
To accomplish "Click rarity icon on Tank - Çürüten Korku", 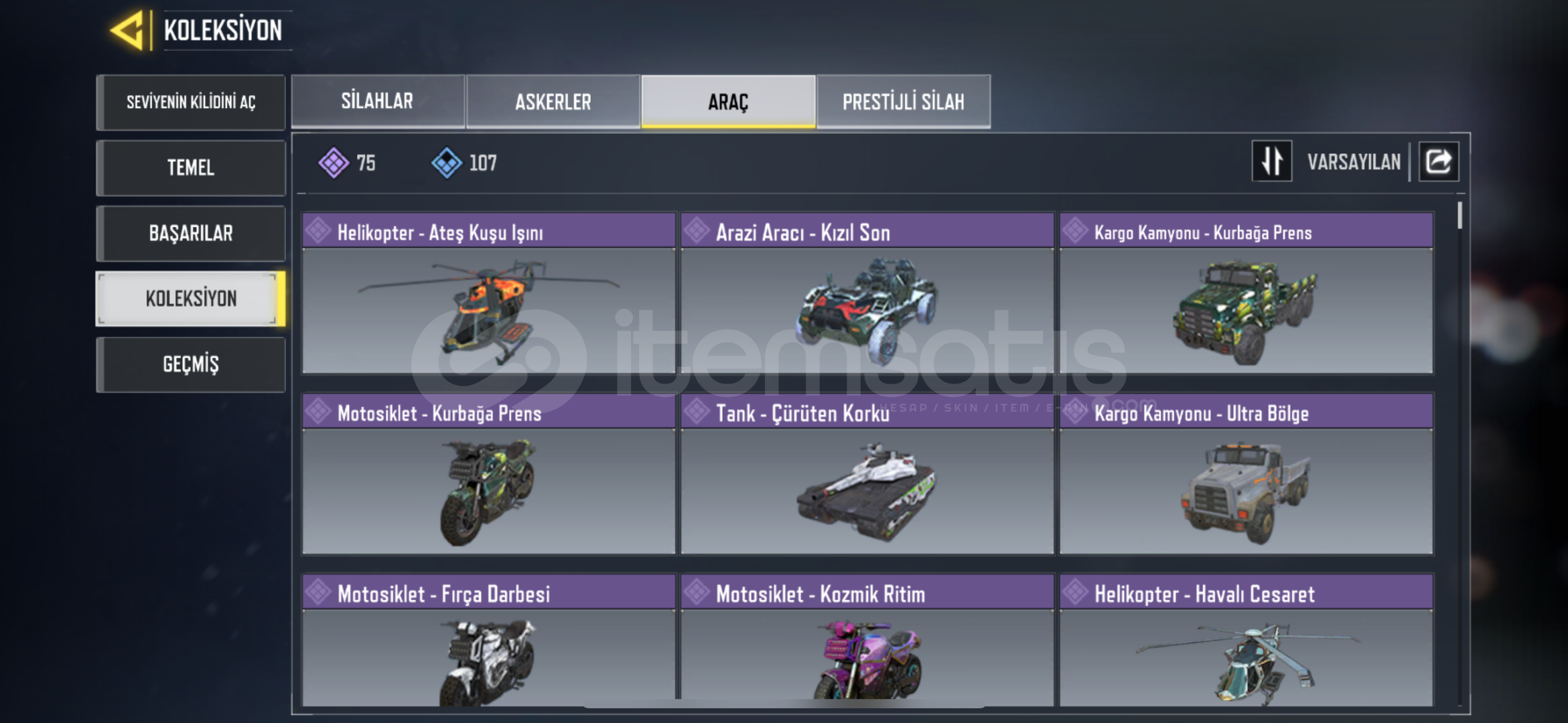I will [x=697, y=412].
